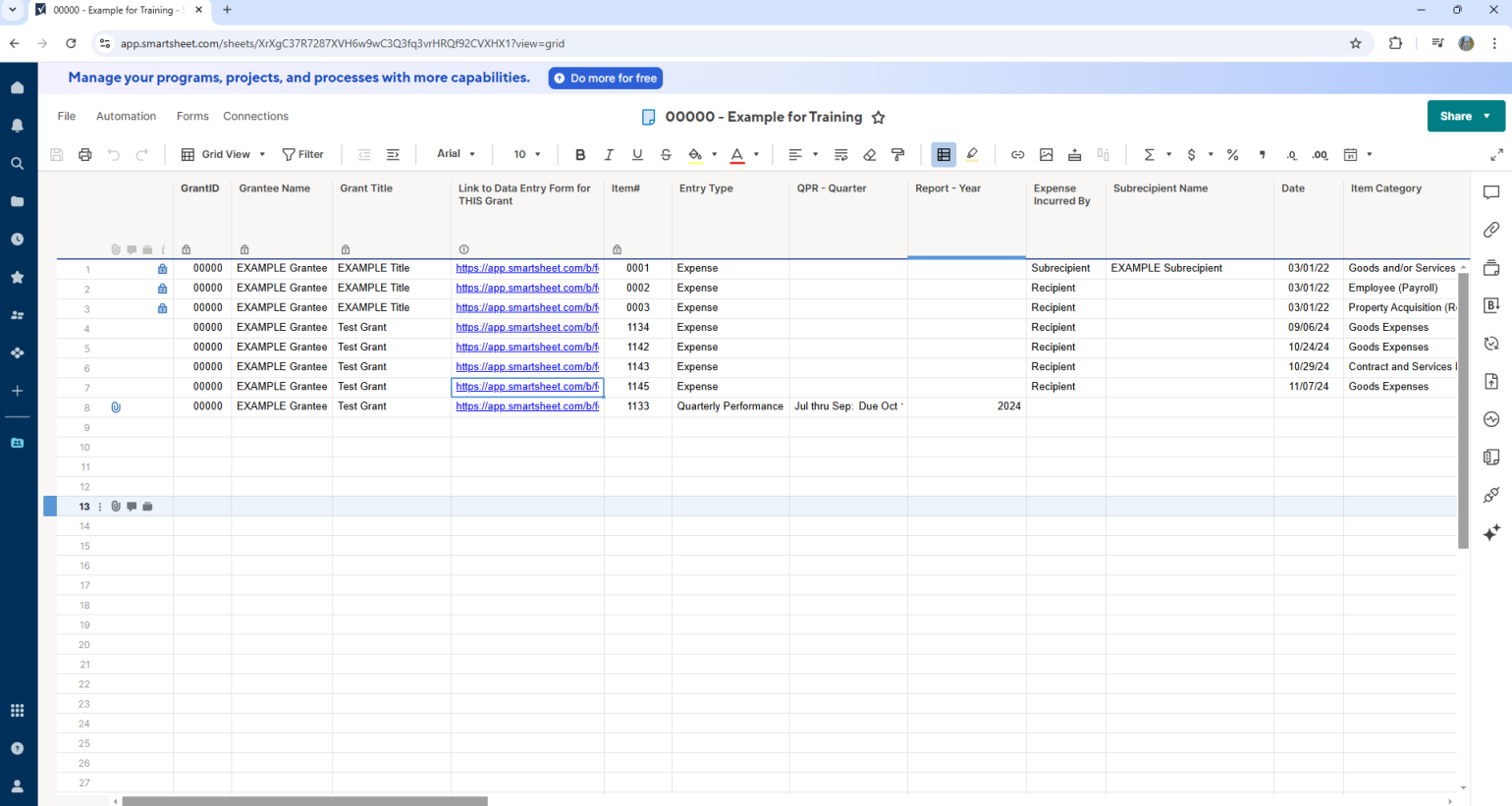Apply percentage format to selected cell
Image resolution: width=1512 pixels, height=806 pixels.
1232,155
